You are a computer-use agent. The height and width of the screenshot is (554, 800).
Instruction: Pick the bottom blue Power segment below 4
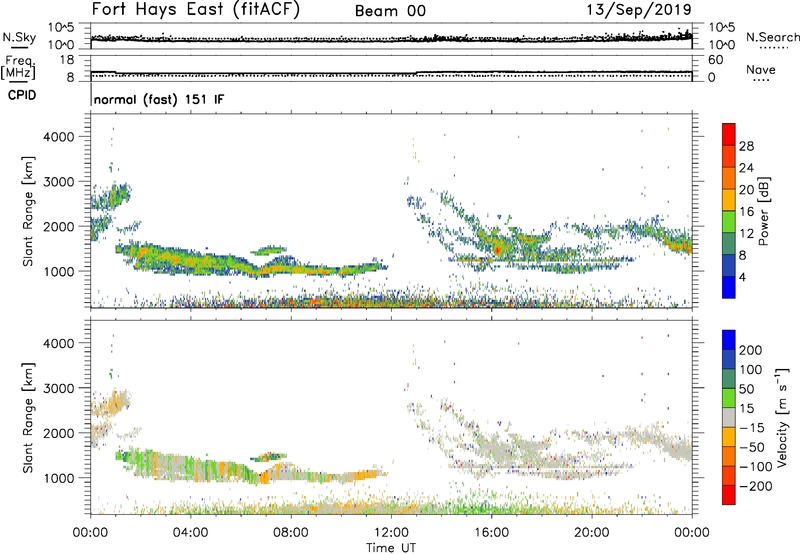click(729, 287)
